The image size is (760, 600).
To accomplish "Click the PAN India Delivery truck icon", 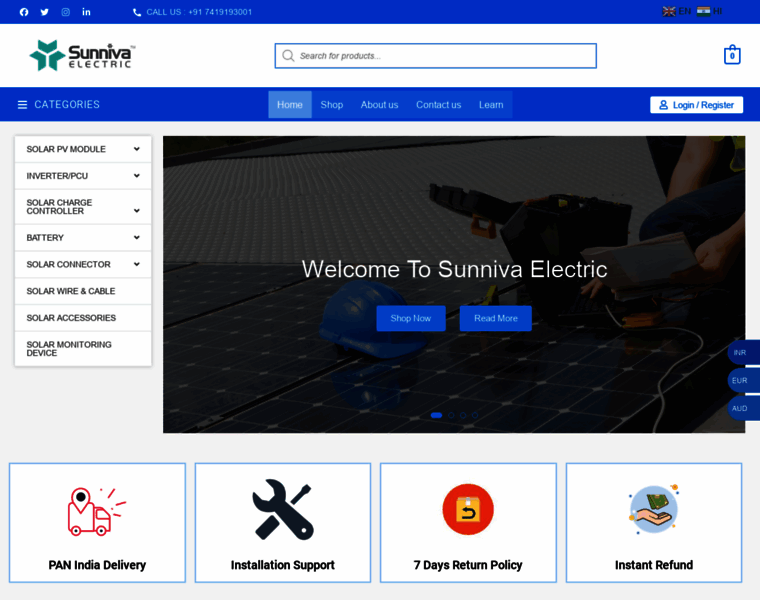I will (96, 511).
